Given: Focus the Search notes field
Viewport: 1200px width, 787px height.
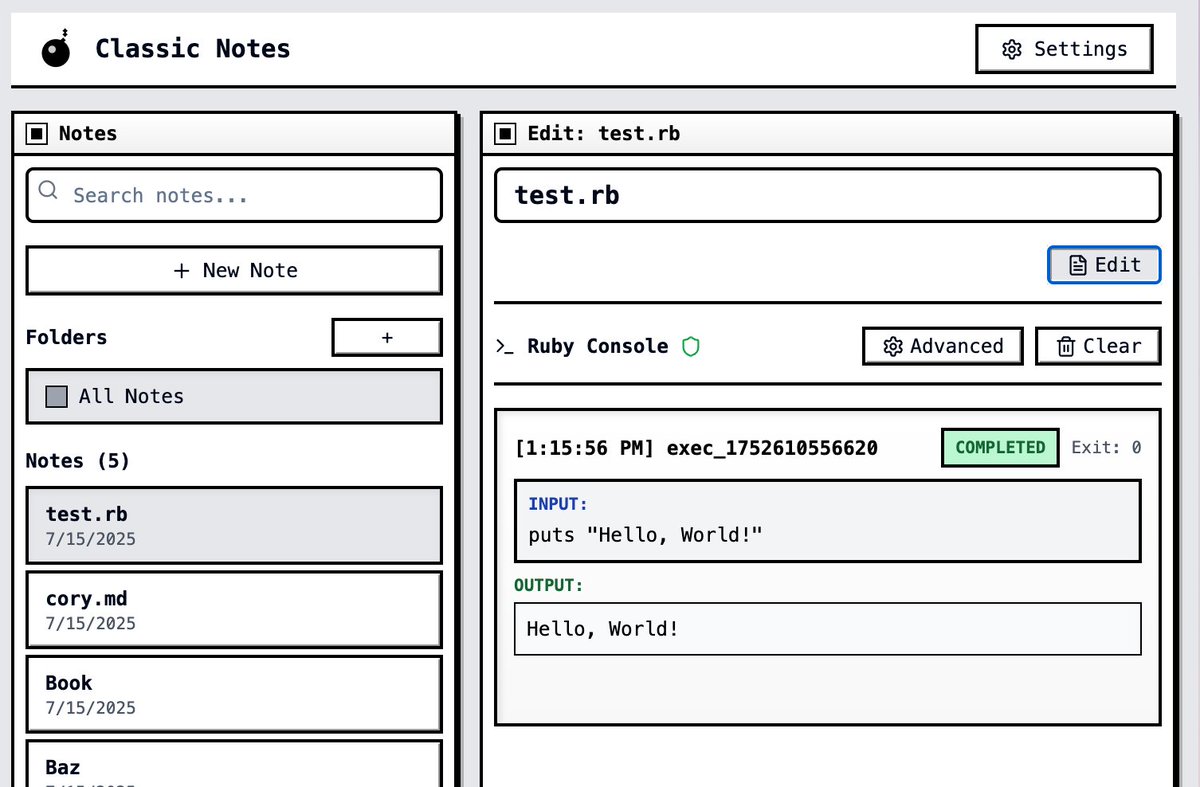Looking at the screenshot, I should (234, 195).
